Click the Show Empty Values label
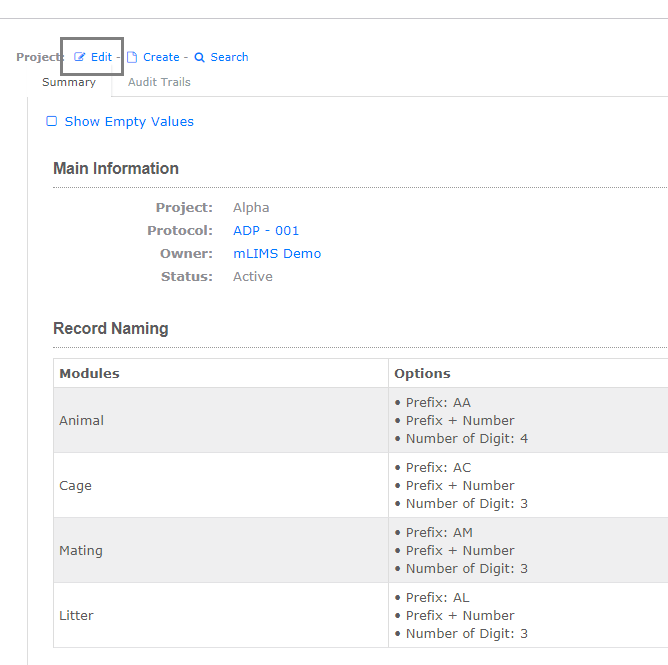 (129, 121)
